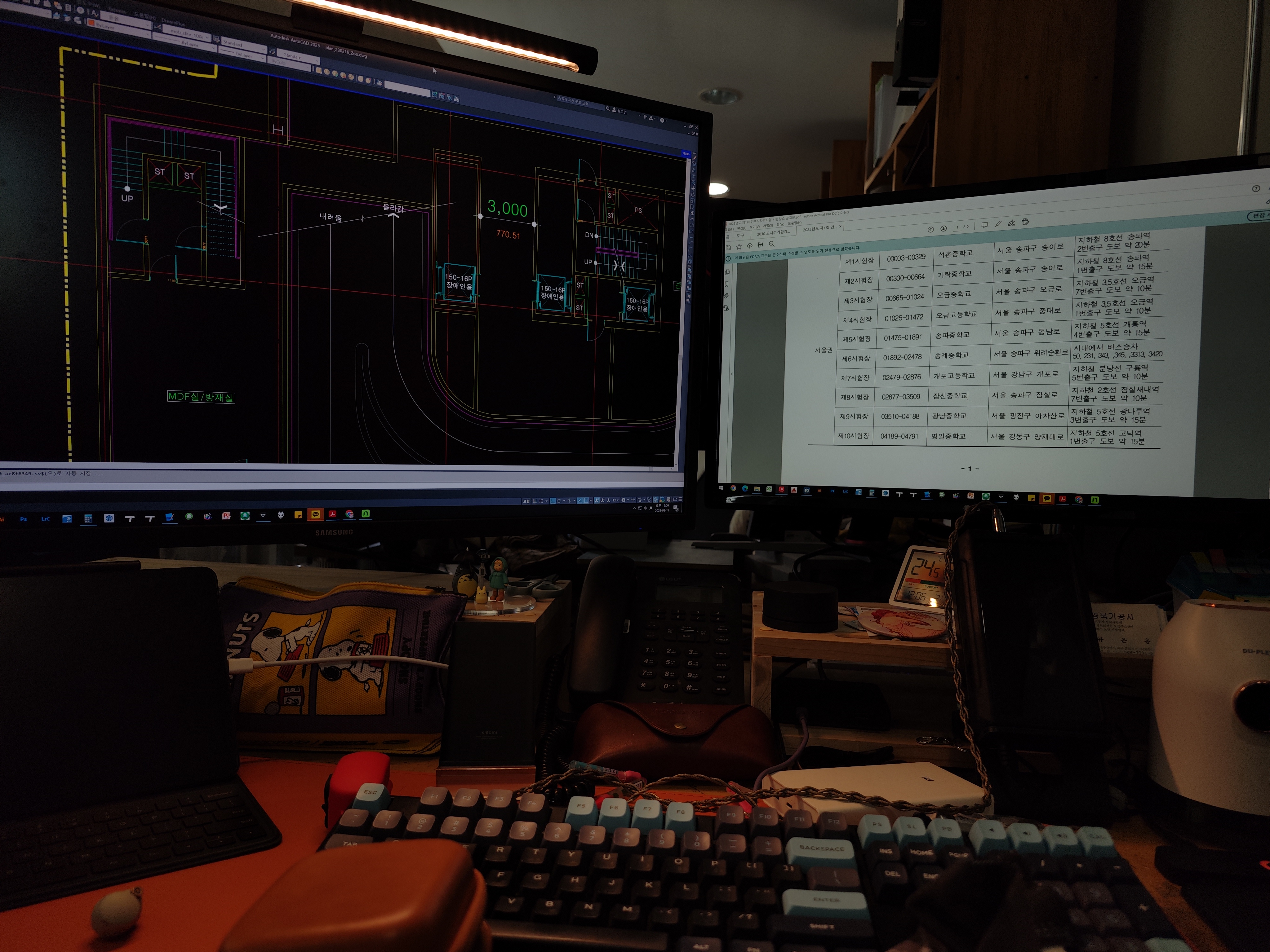Open the 파일(F) menu in Acrobat
Screen dimensions: 1270x952
coord(730,230)
